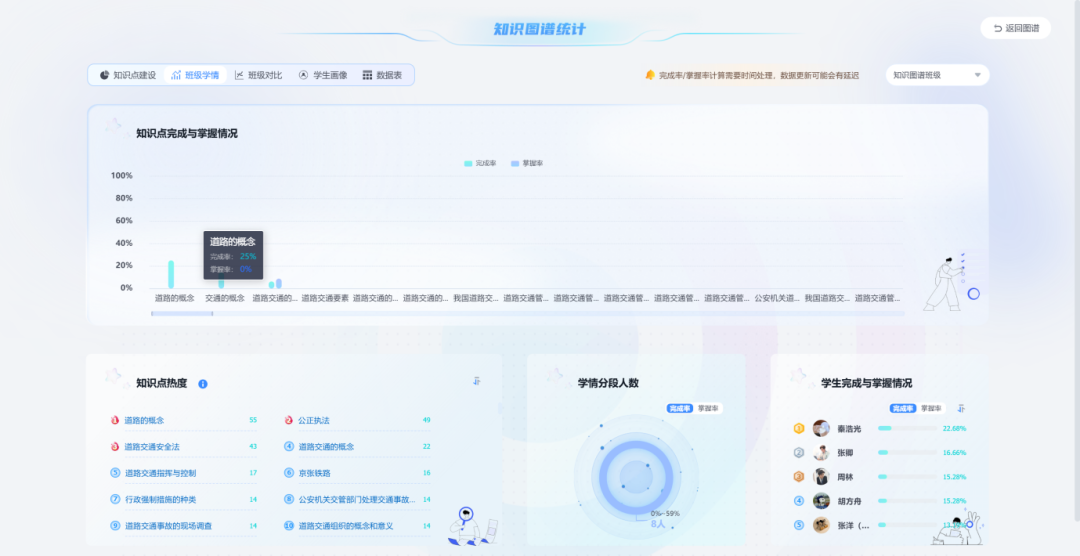
Task: Select the 班级学情 tab
Action: click(x=196, y=75)
